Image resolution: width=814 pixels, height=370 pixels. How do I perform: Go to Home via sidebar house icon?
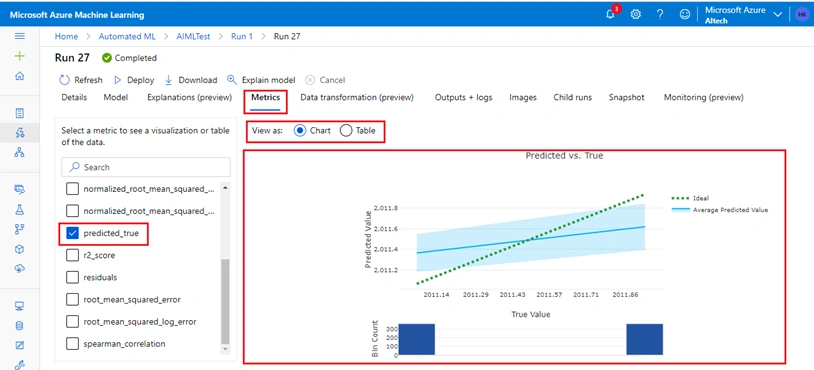(x=20, y=76)
